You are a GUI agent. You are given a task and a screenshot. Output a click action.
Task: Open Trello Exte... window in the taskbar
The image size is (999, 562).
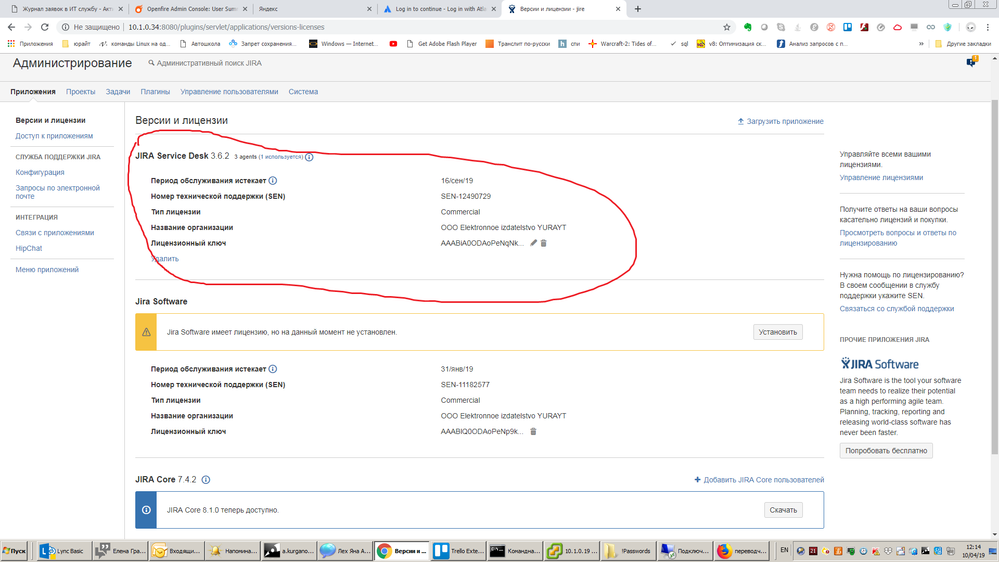pyautogui.click(x=459, y=551)
